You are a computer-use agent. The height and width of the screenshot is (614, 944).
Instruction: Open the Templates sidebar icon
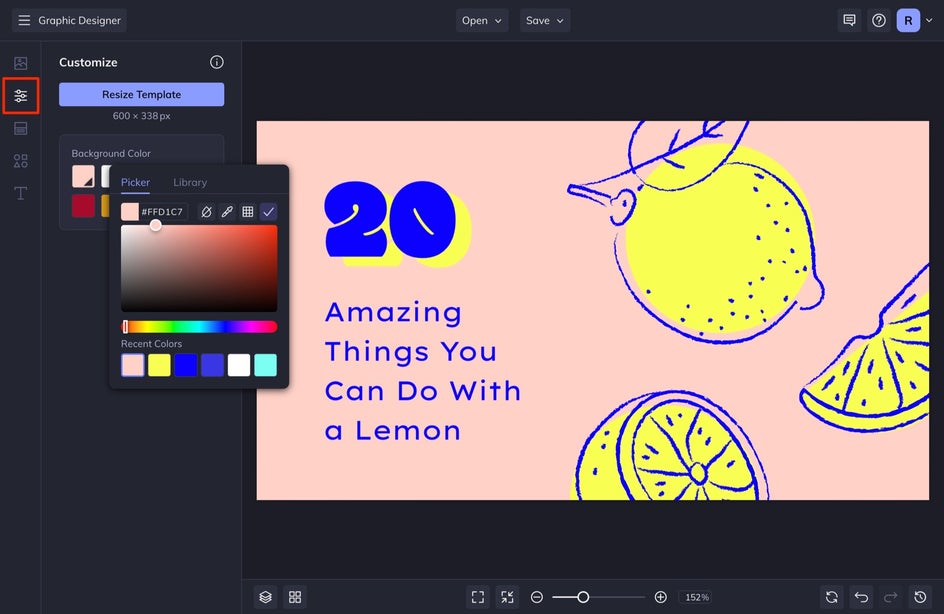point(20,128)
